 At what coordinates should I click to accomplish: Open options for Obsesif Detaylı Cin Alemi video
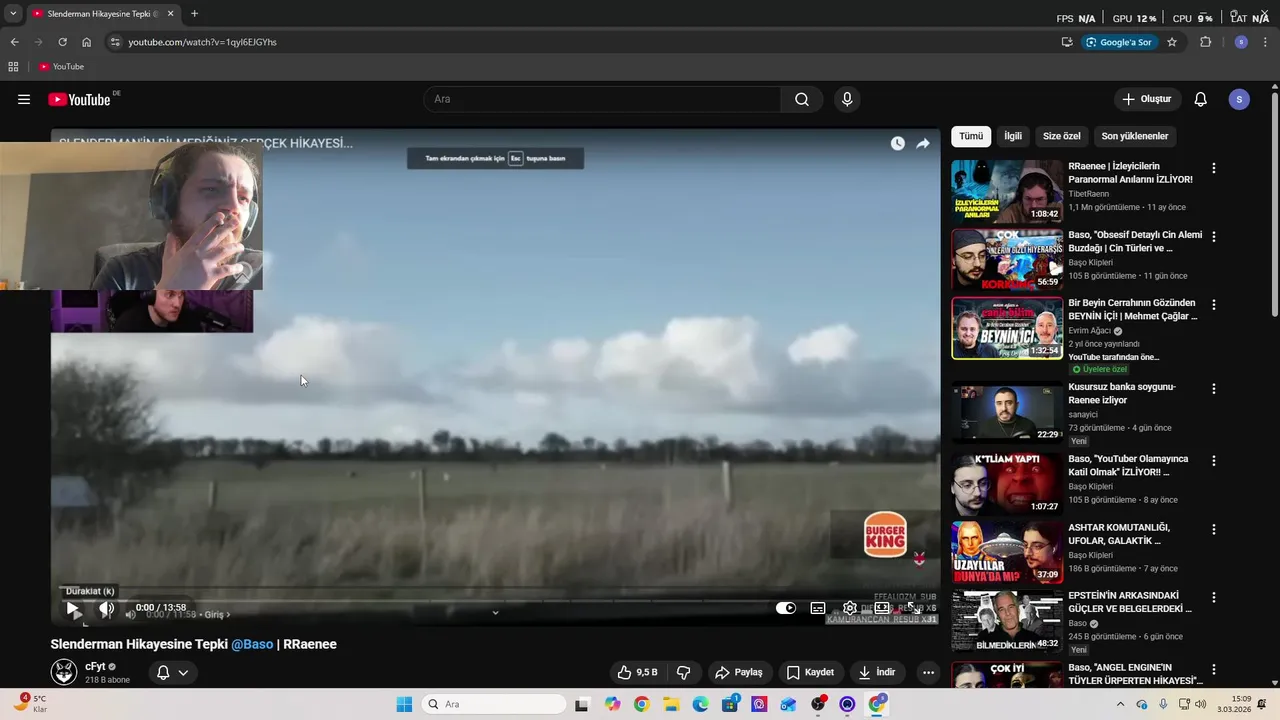(x=1214, y=237)
